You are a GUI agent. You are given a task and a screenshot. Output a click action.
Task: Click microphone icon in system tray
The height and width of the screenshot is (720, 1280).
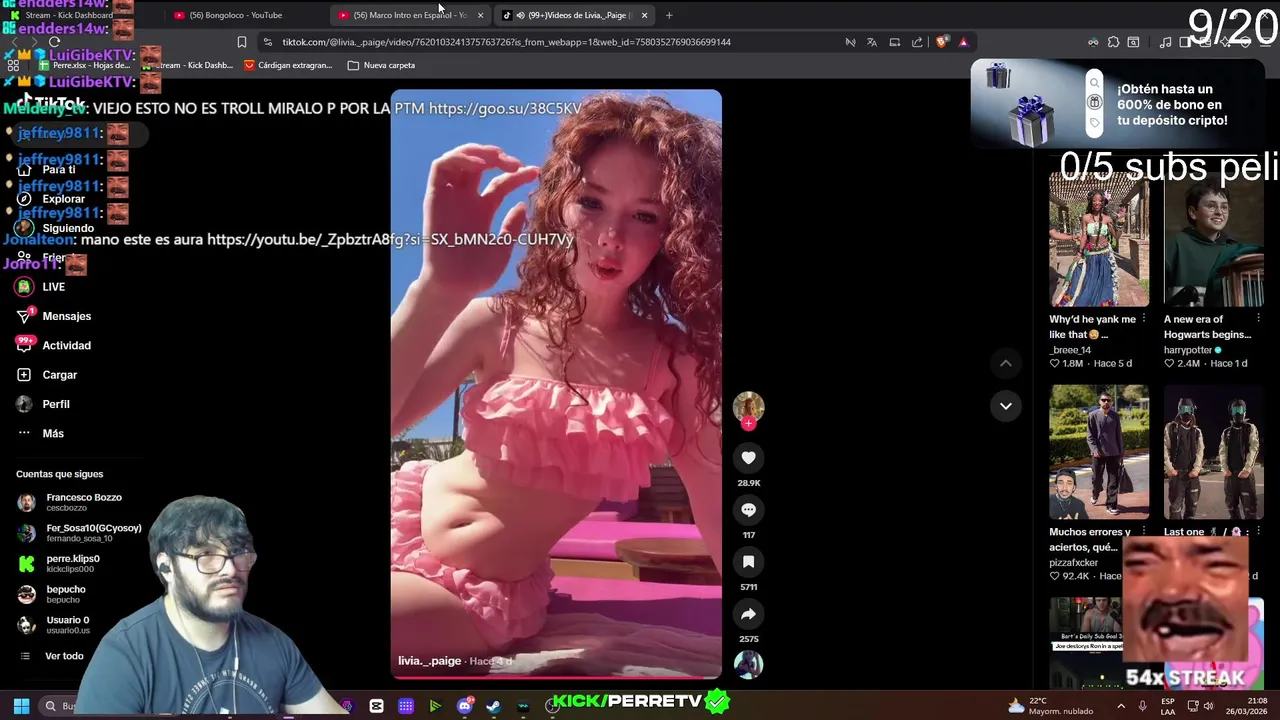tap(1142, 706)
